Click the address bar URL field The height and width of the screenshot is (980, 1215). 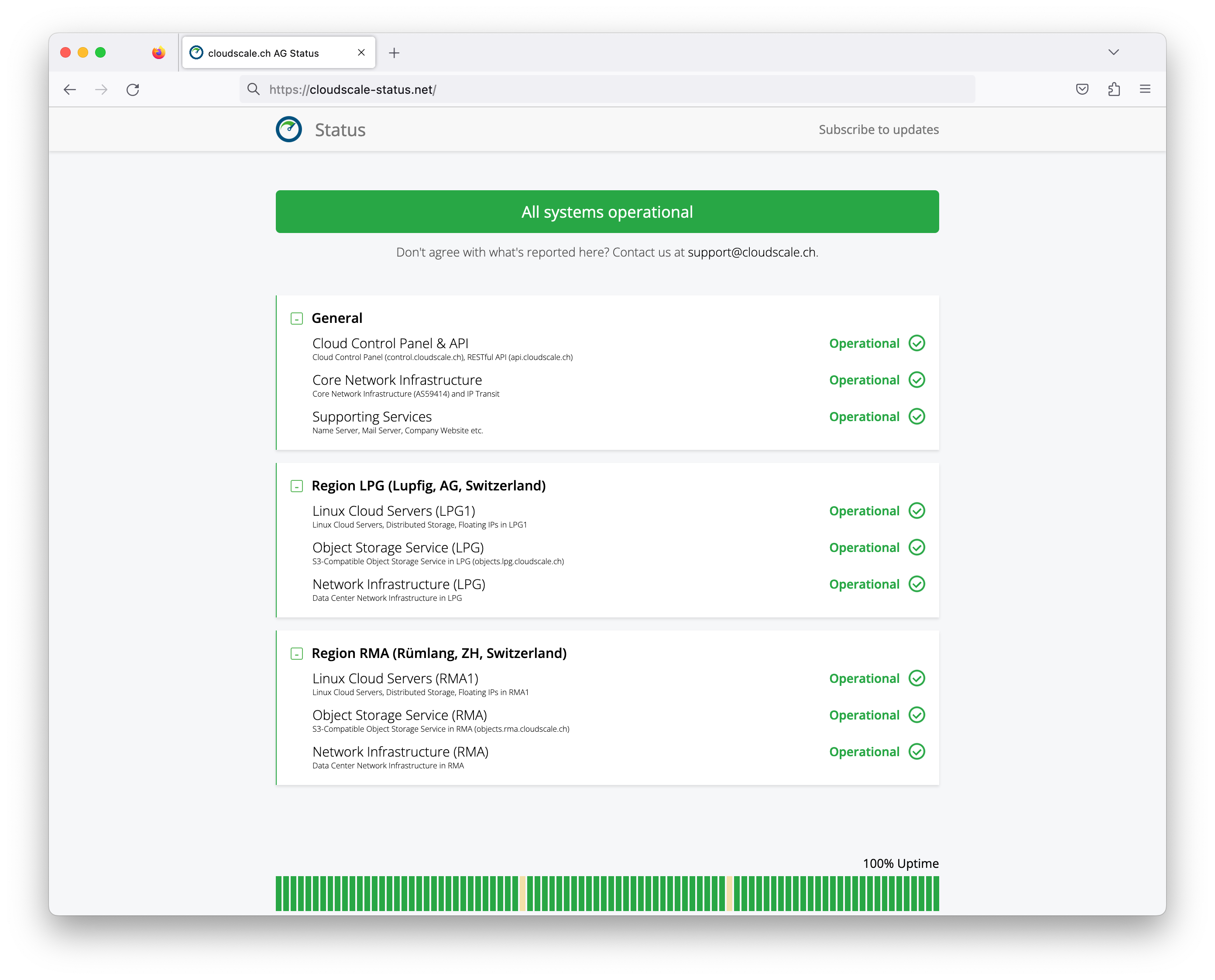click(x=607, y=89)
